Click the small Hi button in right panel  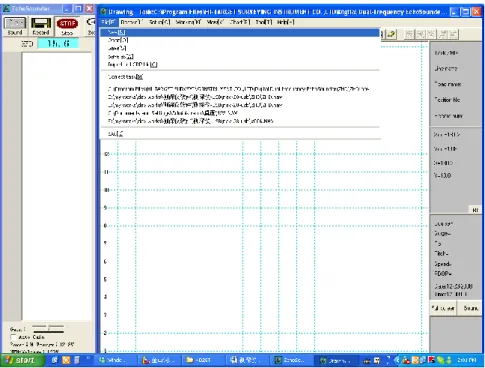475,210
